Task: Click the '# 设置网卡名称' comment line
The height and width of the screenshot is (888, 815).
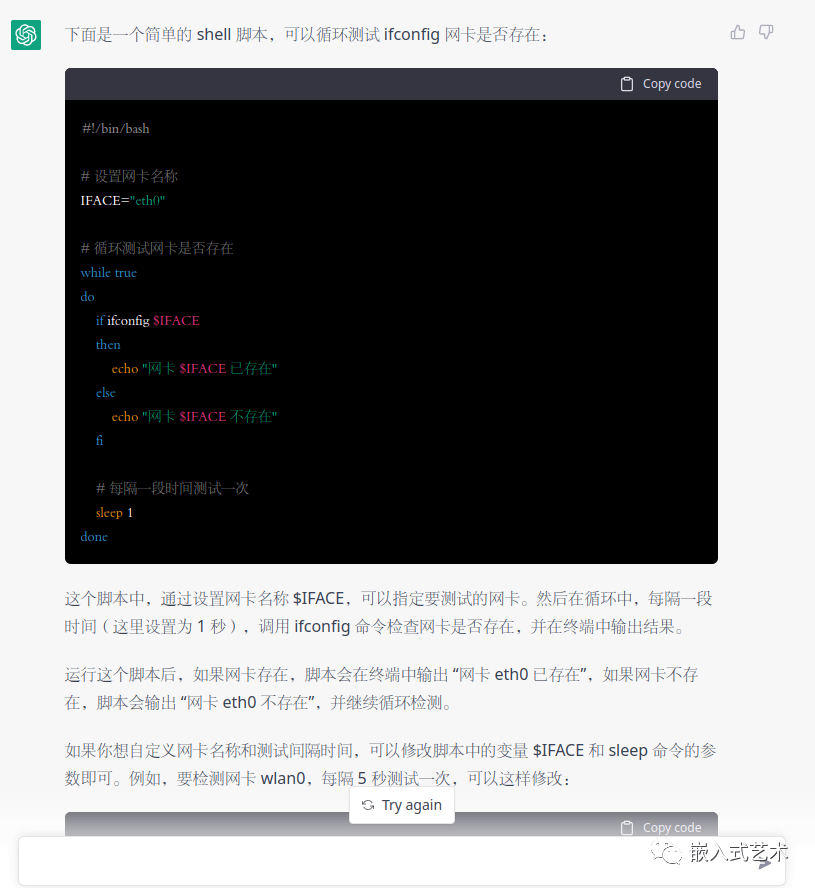Action: [129, 176]
